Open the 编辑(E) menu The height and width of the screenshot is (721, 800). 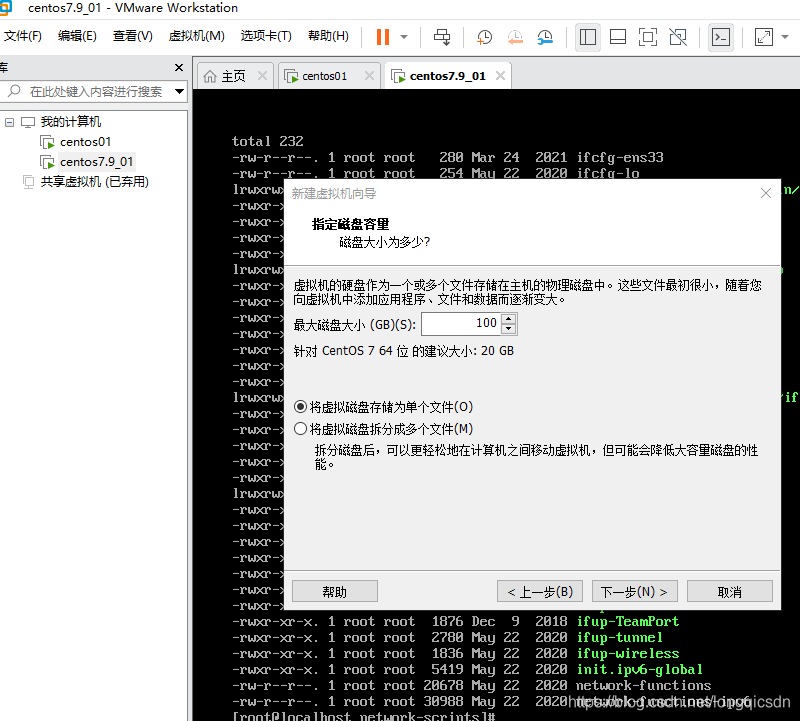77,36
